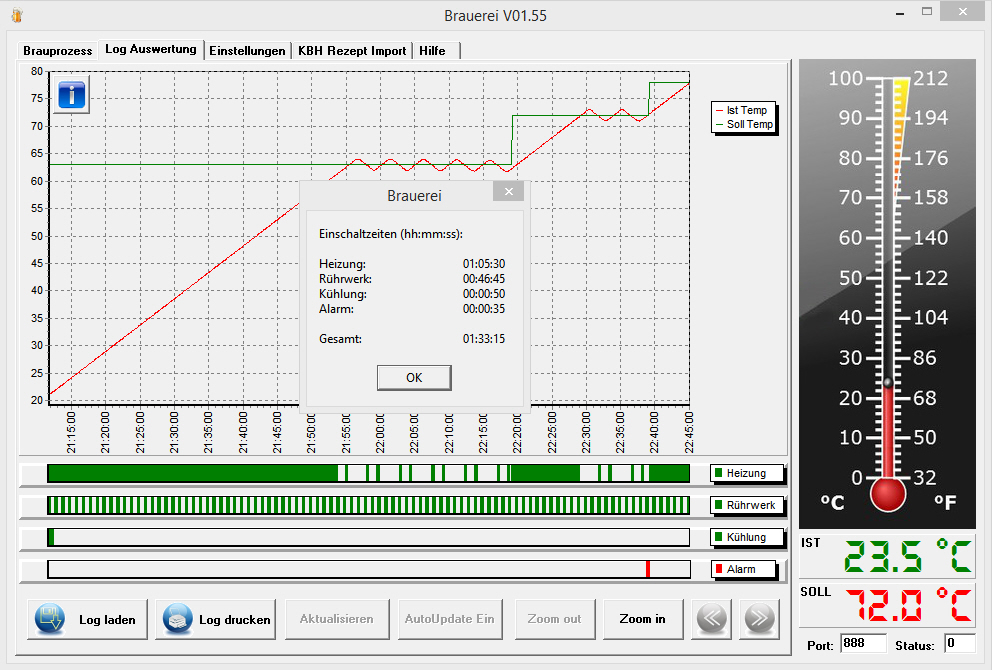Click the thermometer bulb graphic

887,493
